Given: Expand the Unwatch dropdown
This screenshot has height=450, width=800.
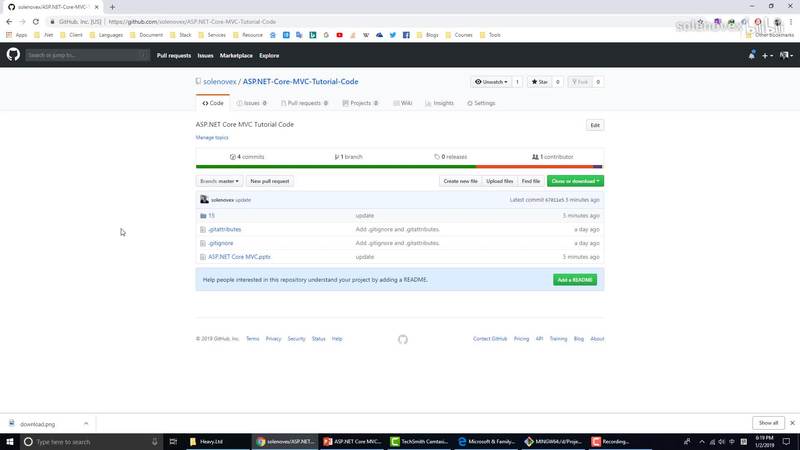Looking at the screenshot, I should coord(491,82).
